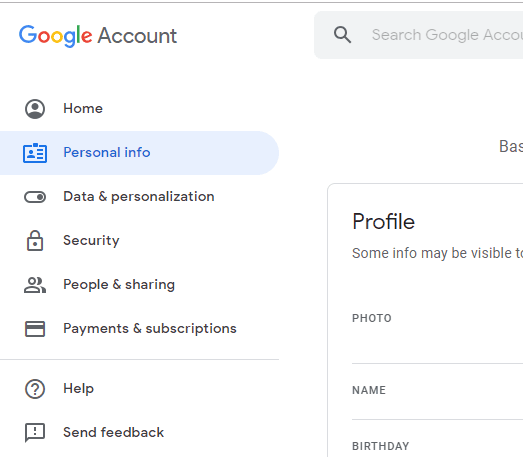Click the Send feedback speech bubble icon
Screen dimensions: 523x457
(35, 433)
